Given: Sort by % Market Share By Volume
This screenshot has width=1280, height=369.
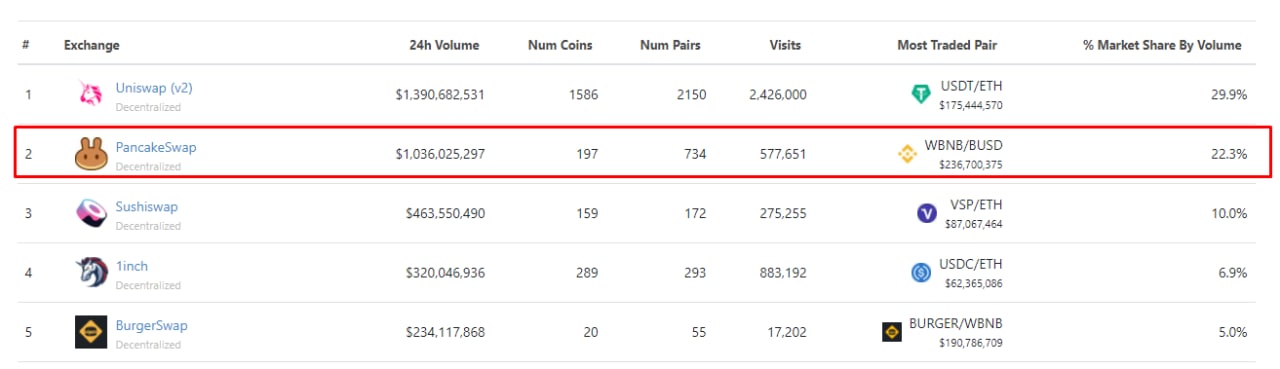Looking at the screenshot, I should point(1162,45).
